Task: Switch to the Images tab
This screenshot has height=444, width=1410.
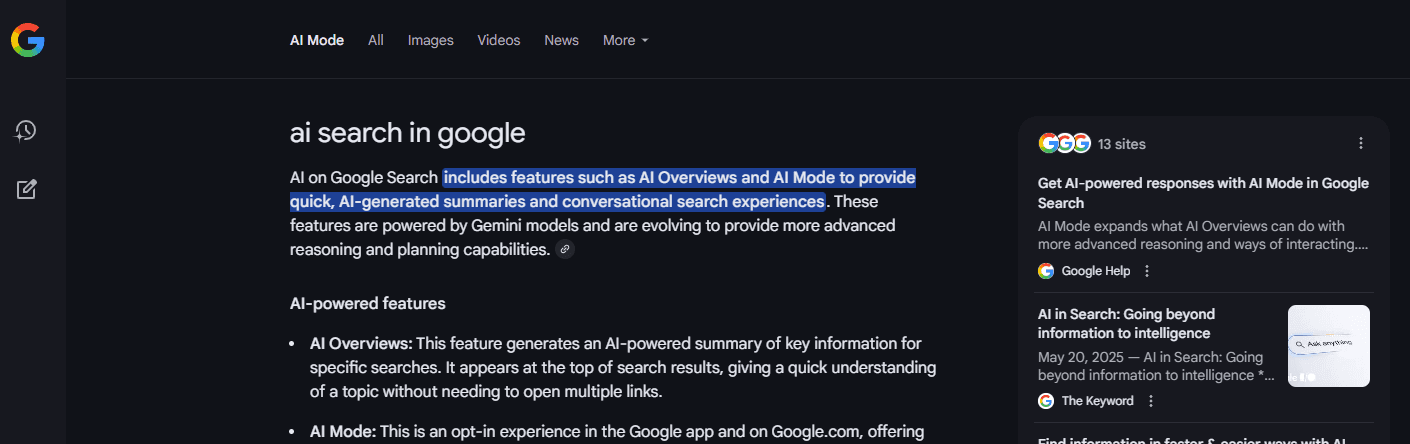Action: 431,40
